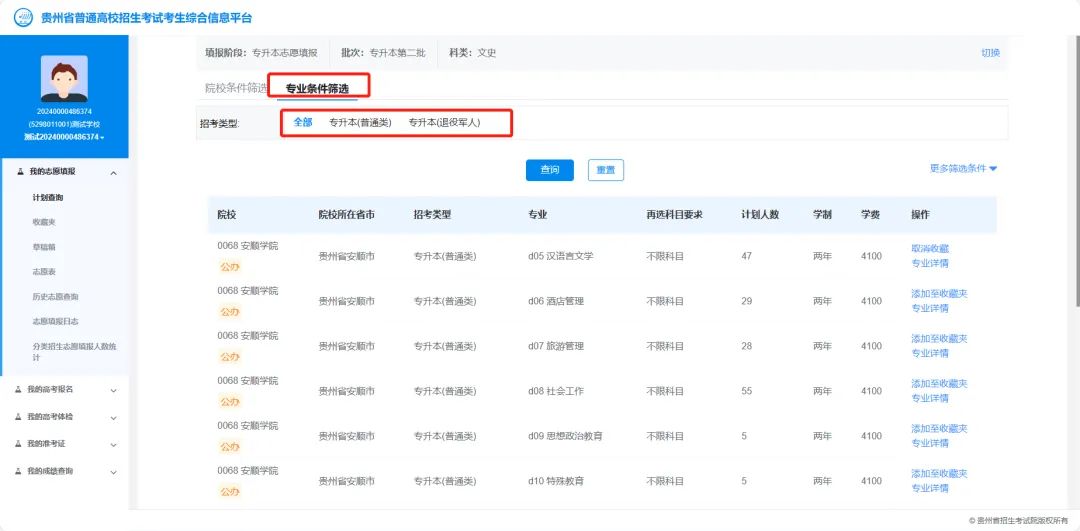The height and width of the screenshot is (531, 1080).
Task: Click 添加至收藏夹 for d06 酒店管理
Action: tap(939, 293)
